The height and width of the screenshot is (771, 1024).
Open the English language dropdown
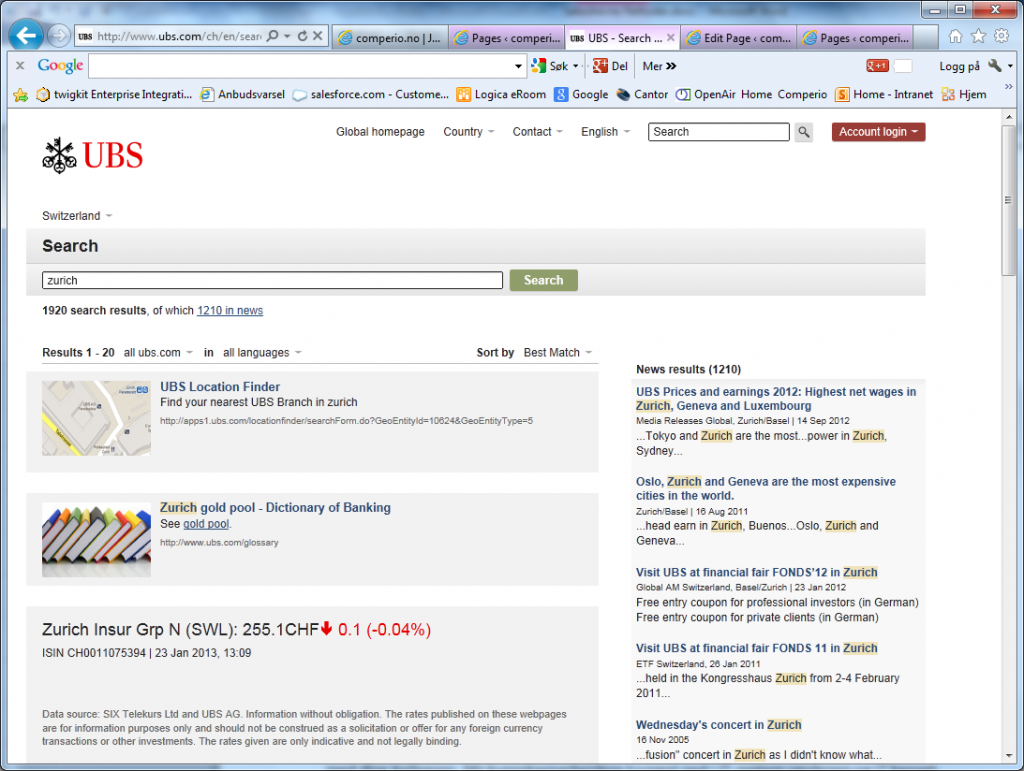(606, 132)
